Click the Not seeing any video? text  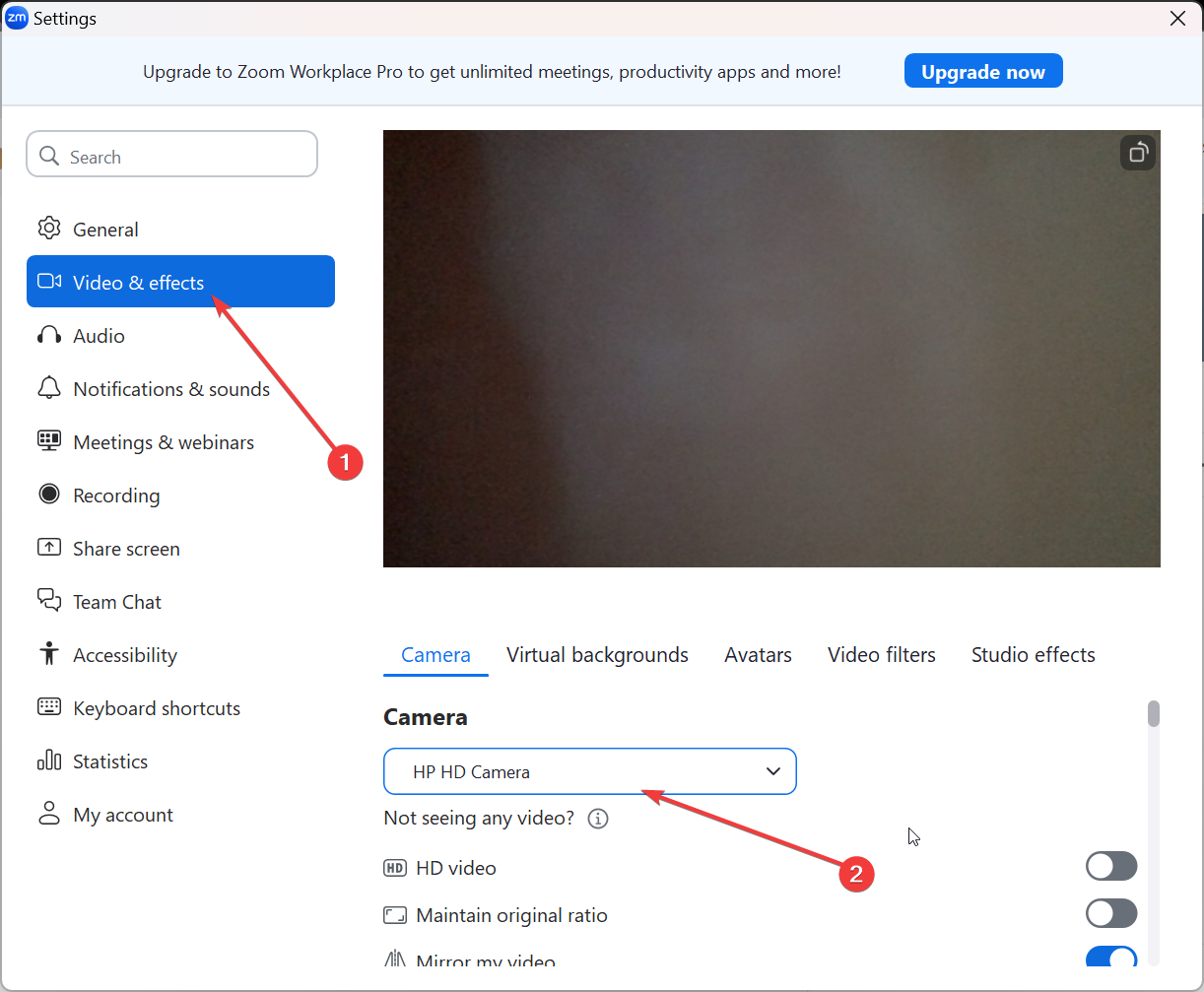tap(479, 818)
